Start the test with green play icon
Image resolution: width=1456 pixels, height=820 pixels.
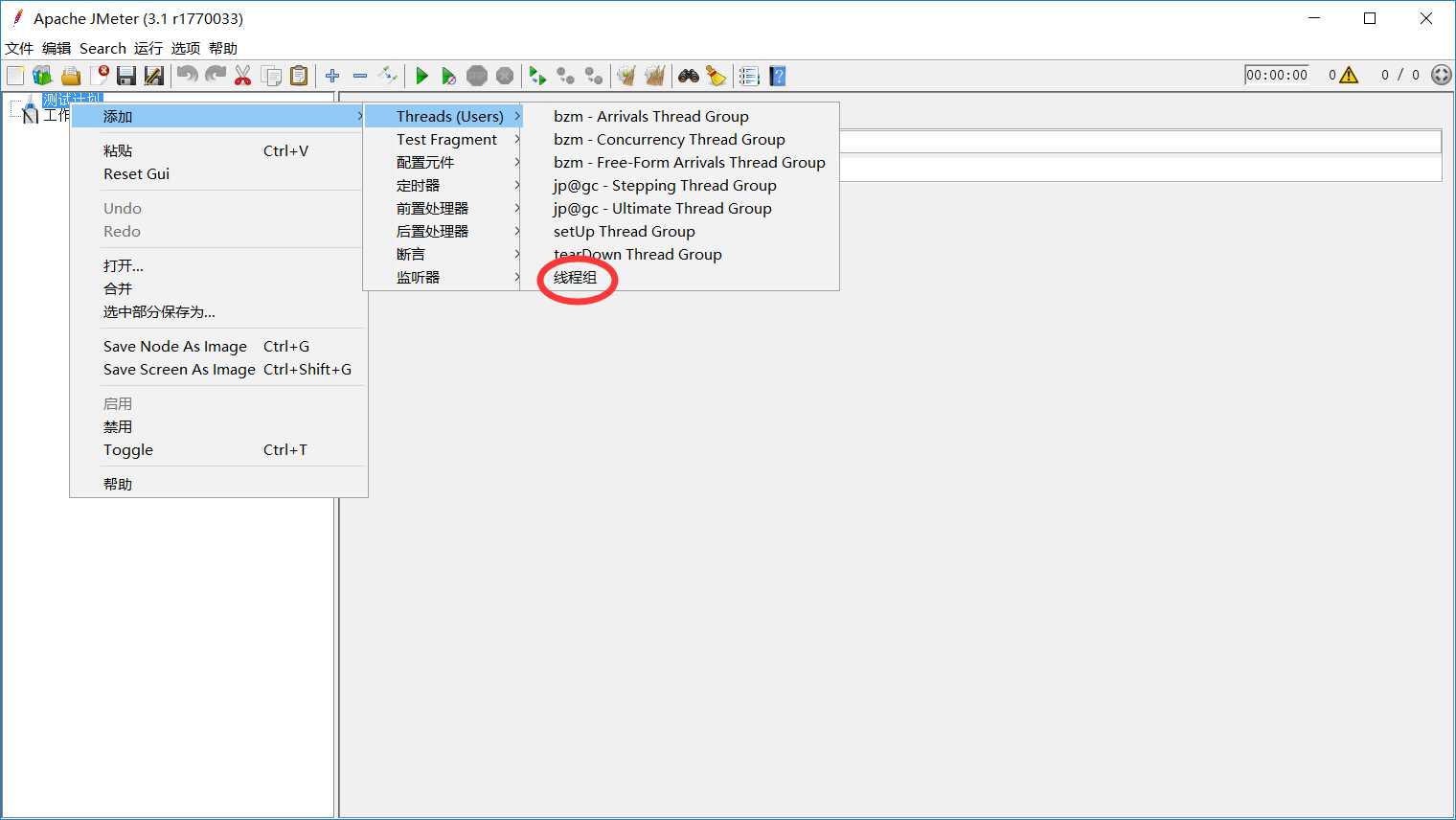421,76
